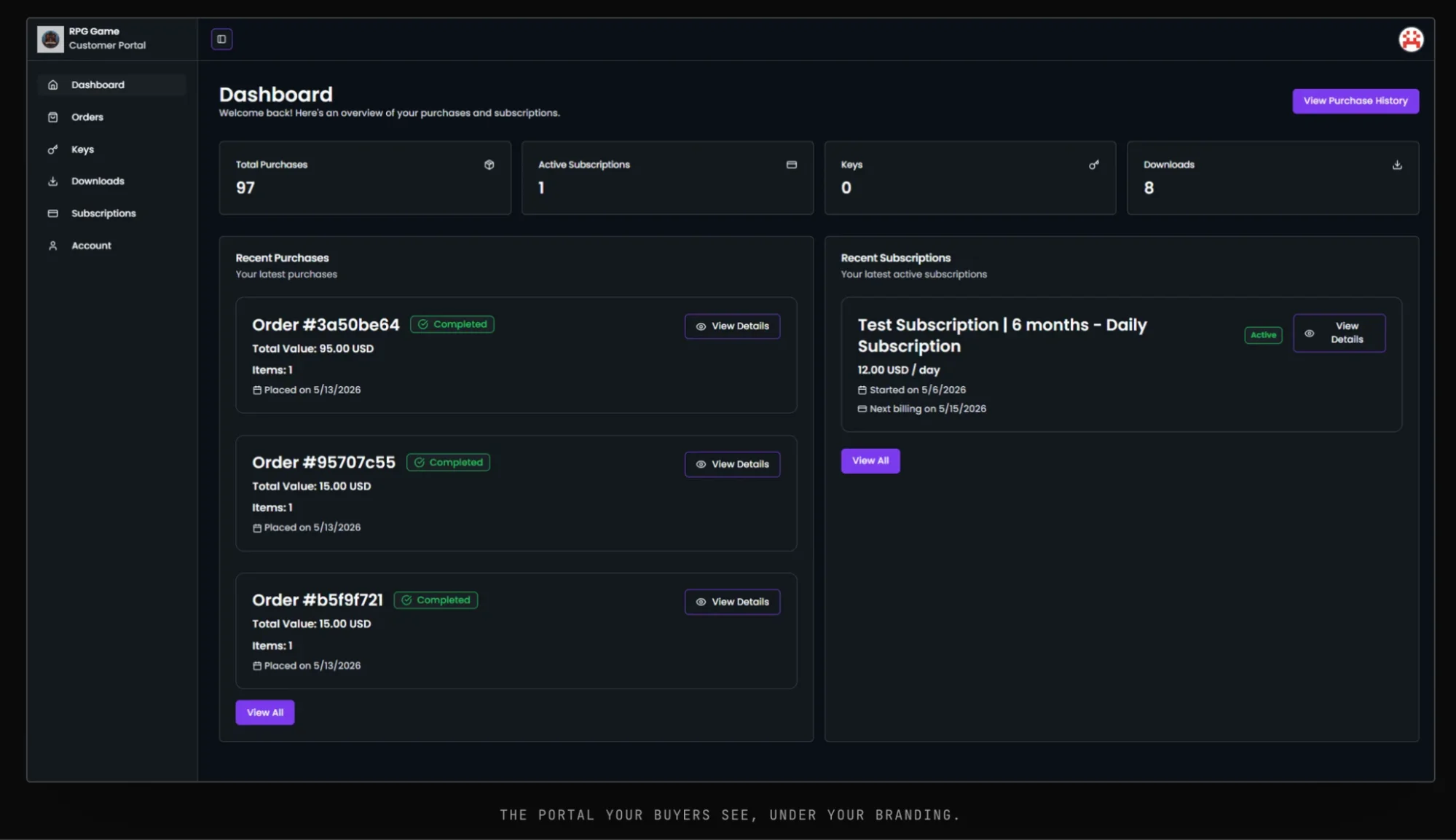Open Subscriptions in the sidebar

coord(112,213)
